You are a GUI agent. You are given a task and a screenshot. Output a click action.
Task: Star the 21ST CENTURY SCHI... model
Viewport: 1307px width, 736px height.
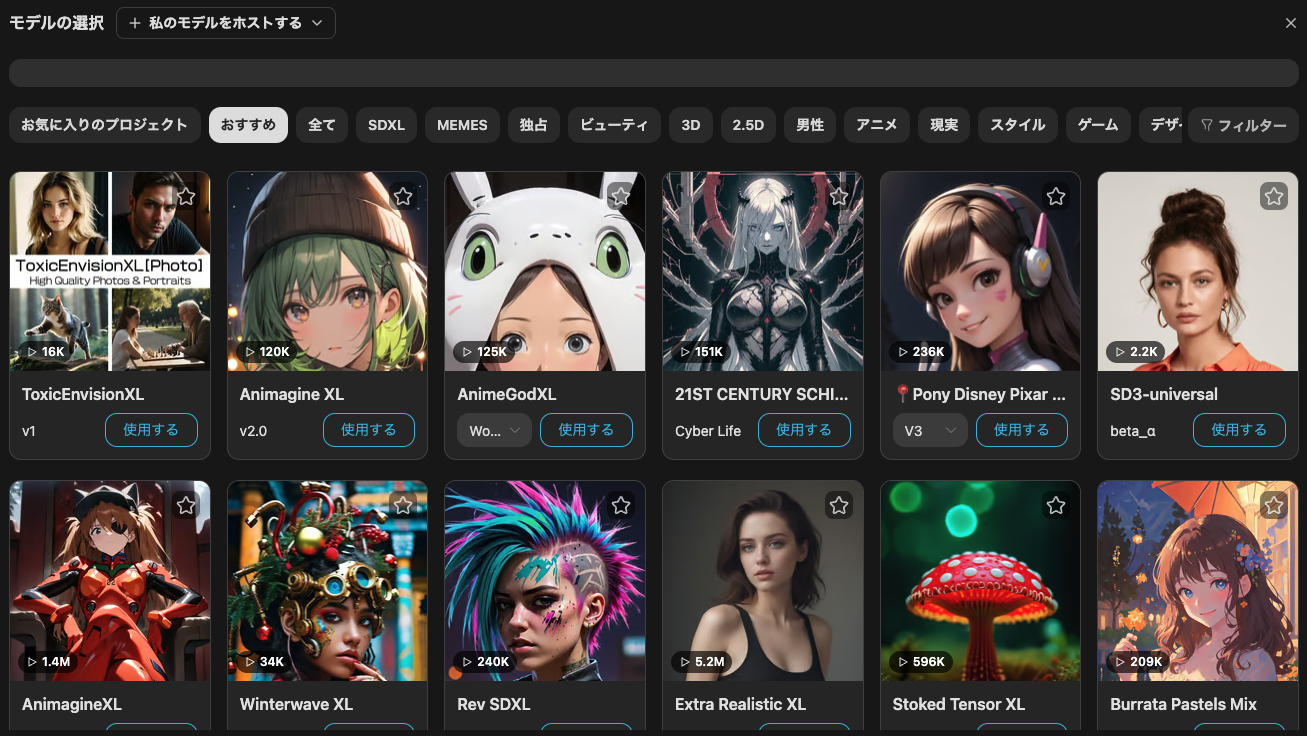pos(839,196)
